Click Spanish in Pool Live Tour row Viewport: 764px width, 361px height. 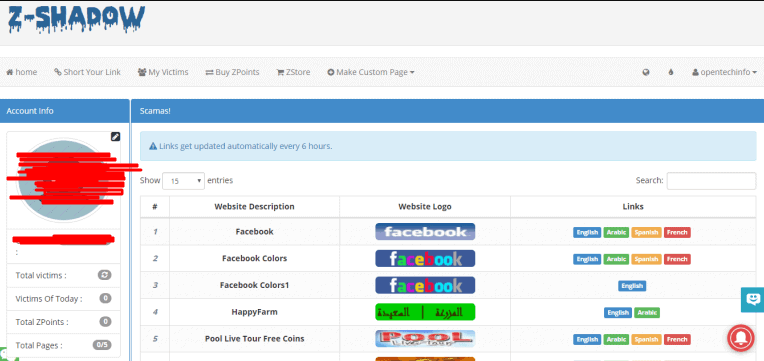[x=647, y=340]
